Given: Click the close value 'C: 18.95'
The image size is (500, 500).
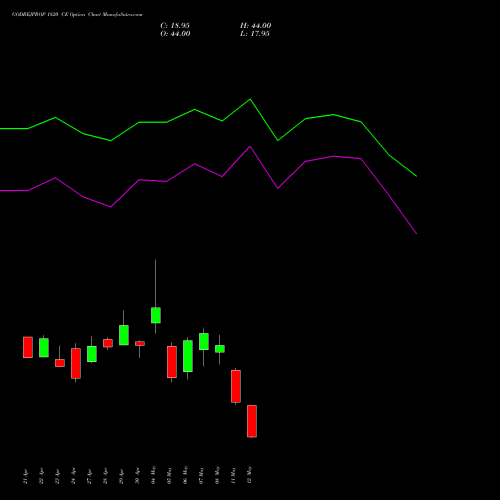Looking at the screenshot, I should coord(175,26).
